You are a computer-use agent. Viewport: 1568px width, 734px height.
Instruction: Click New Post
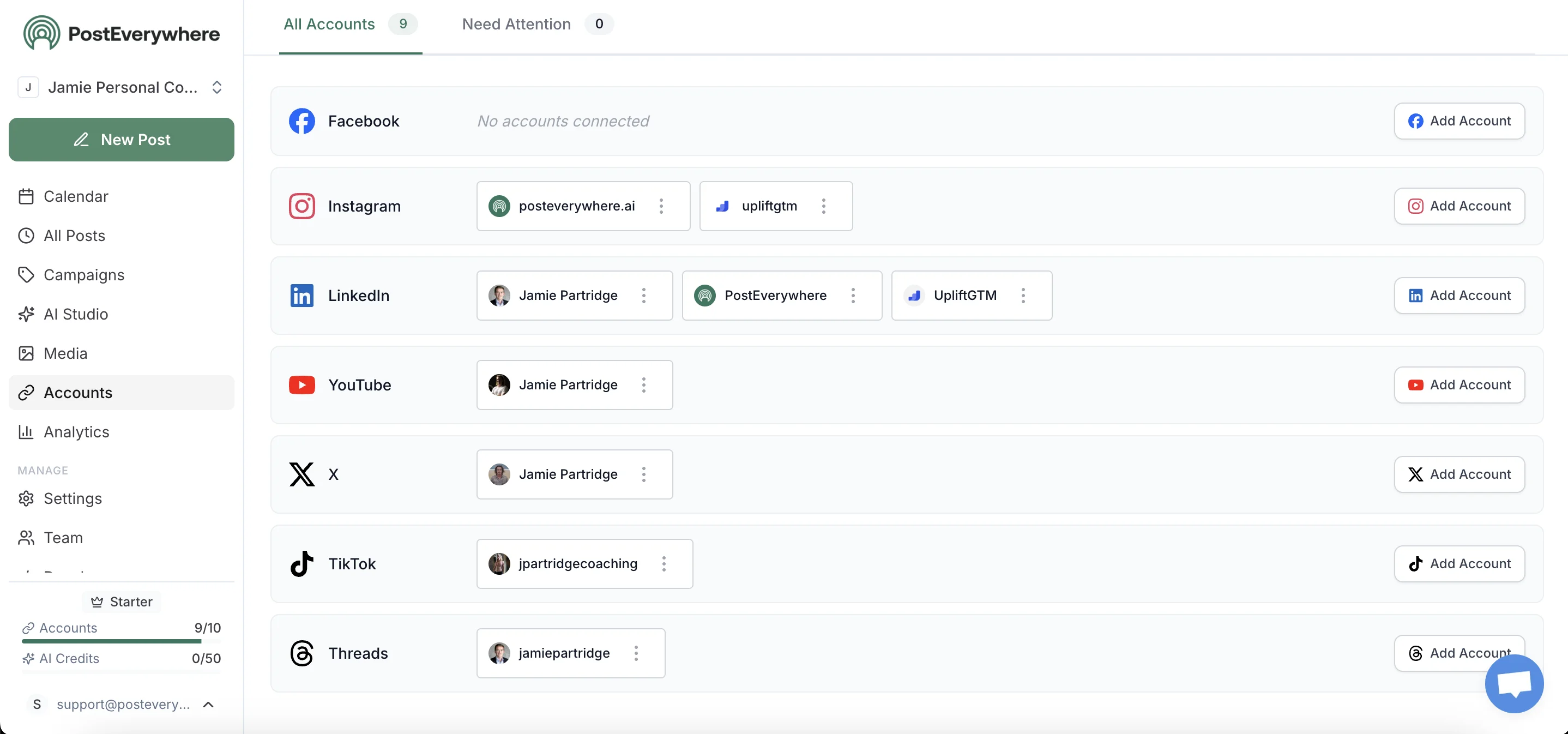121,140
